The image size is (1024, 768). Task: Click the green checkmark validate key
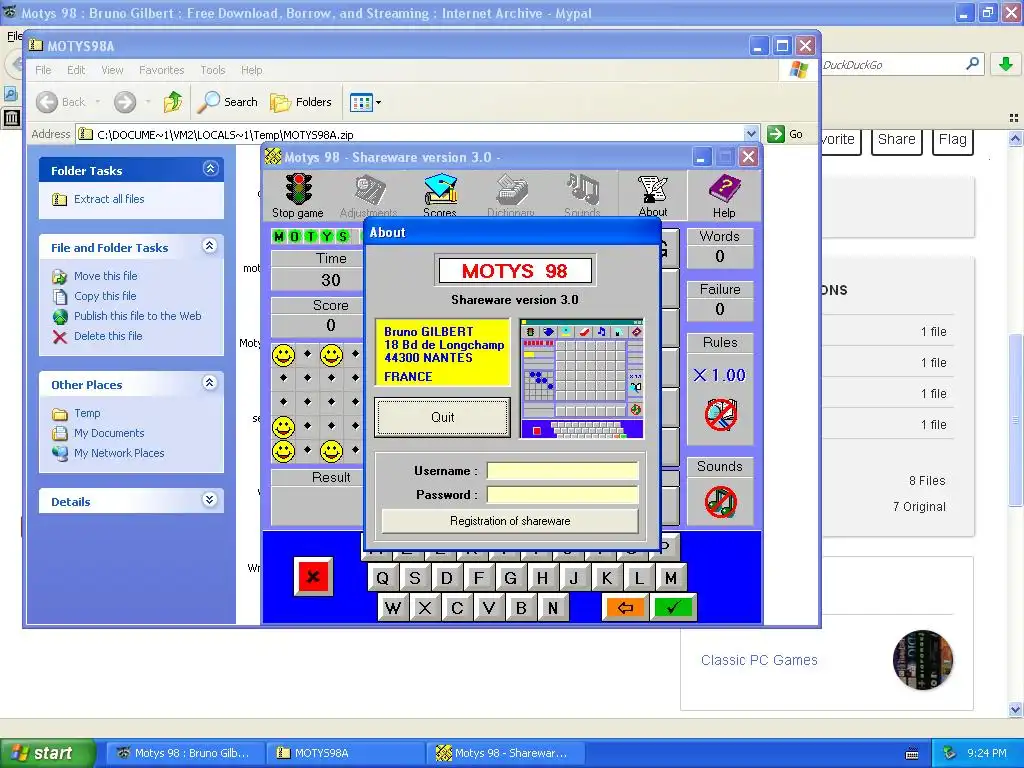[x=673, y=608]
